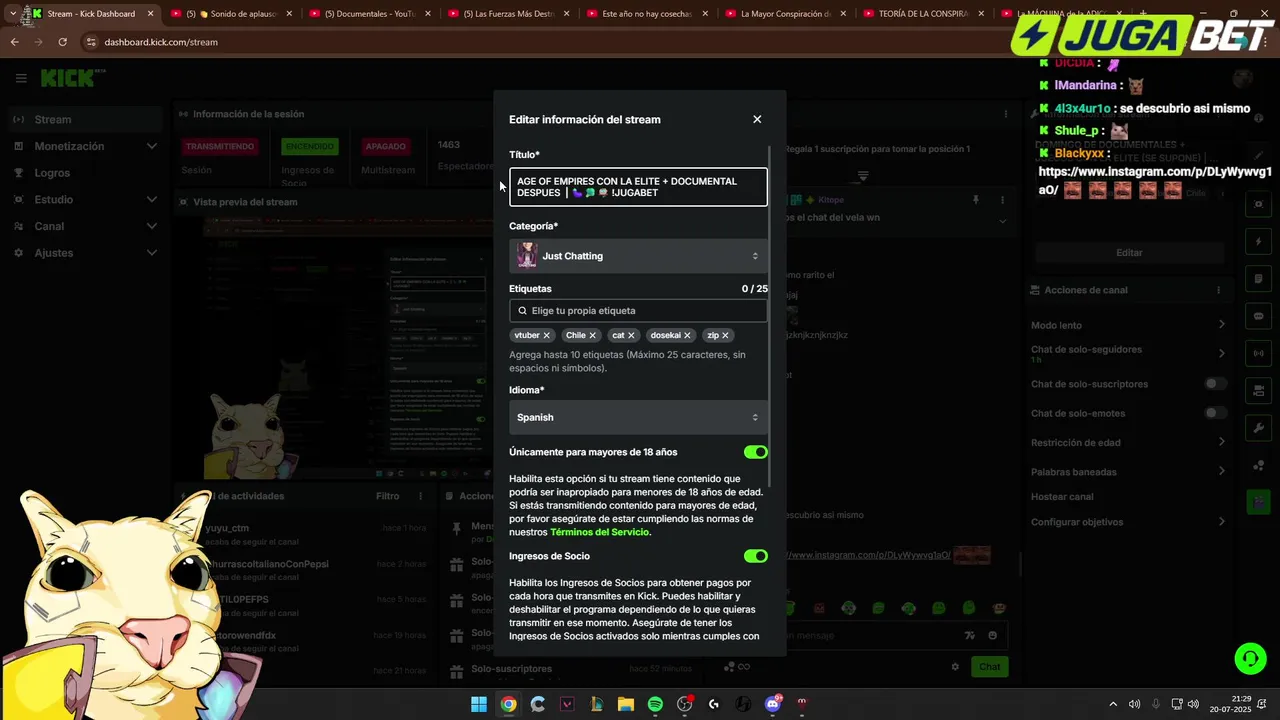The height and width of the screenshot is (720, 1280).
Task: Click the browser back arrow
Action: coord(14,42)
